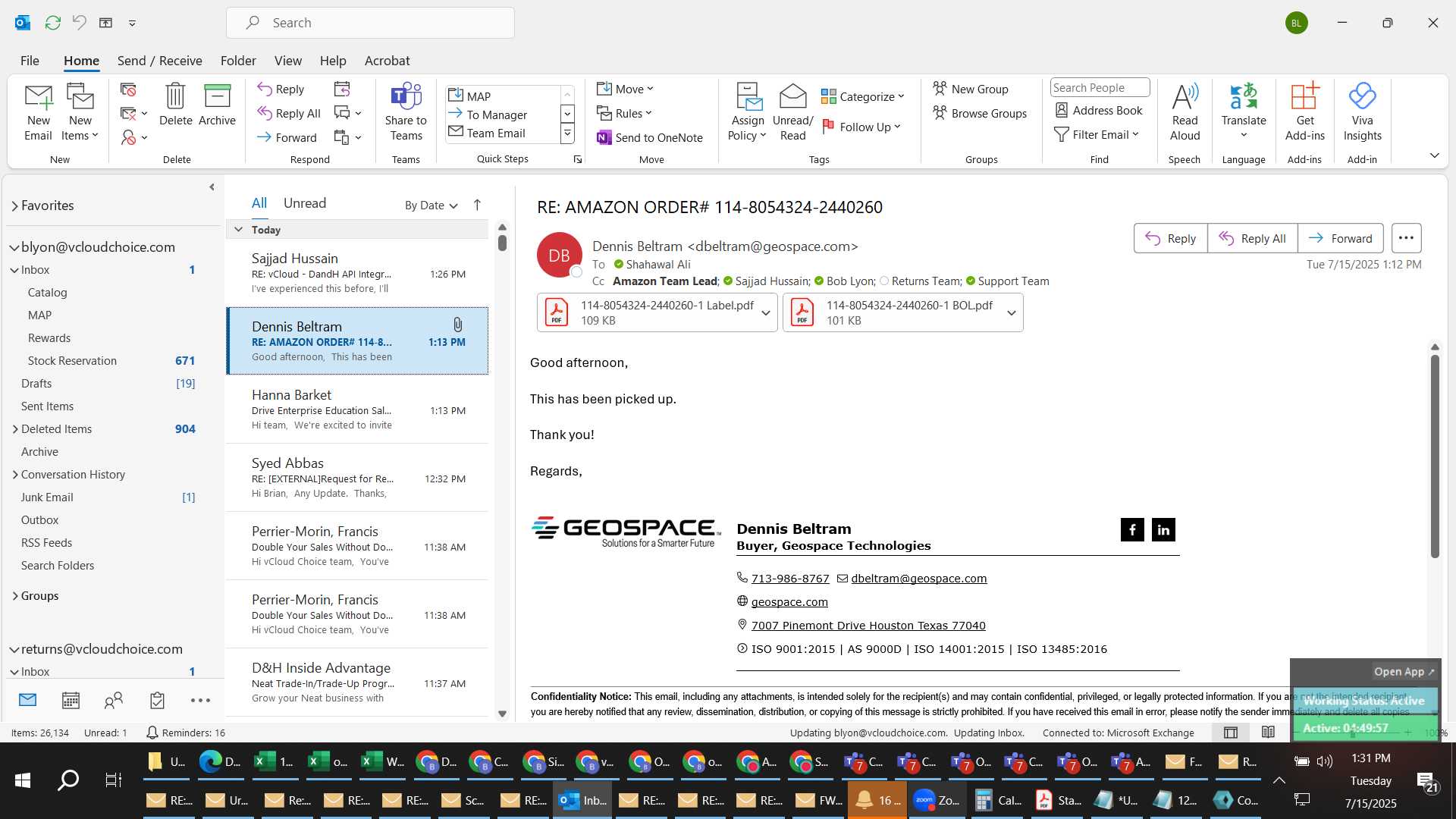Switch to Normal view layout in status bar

1231,733
